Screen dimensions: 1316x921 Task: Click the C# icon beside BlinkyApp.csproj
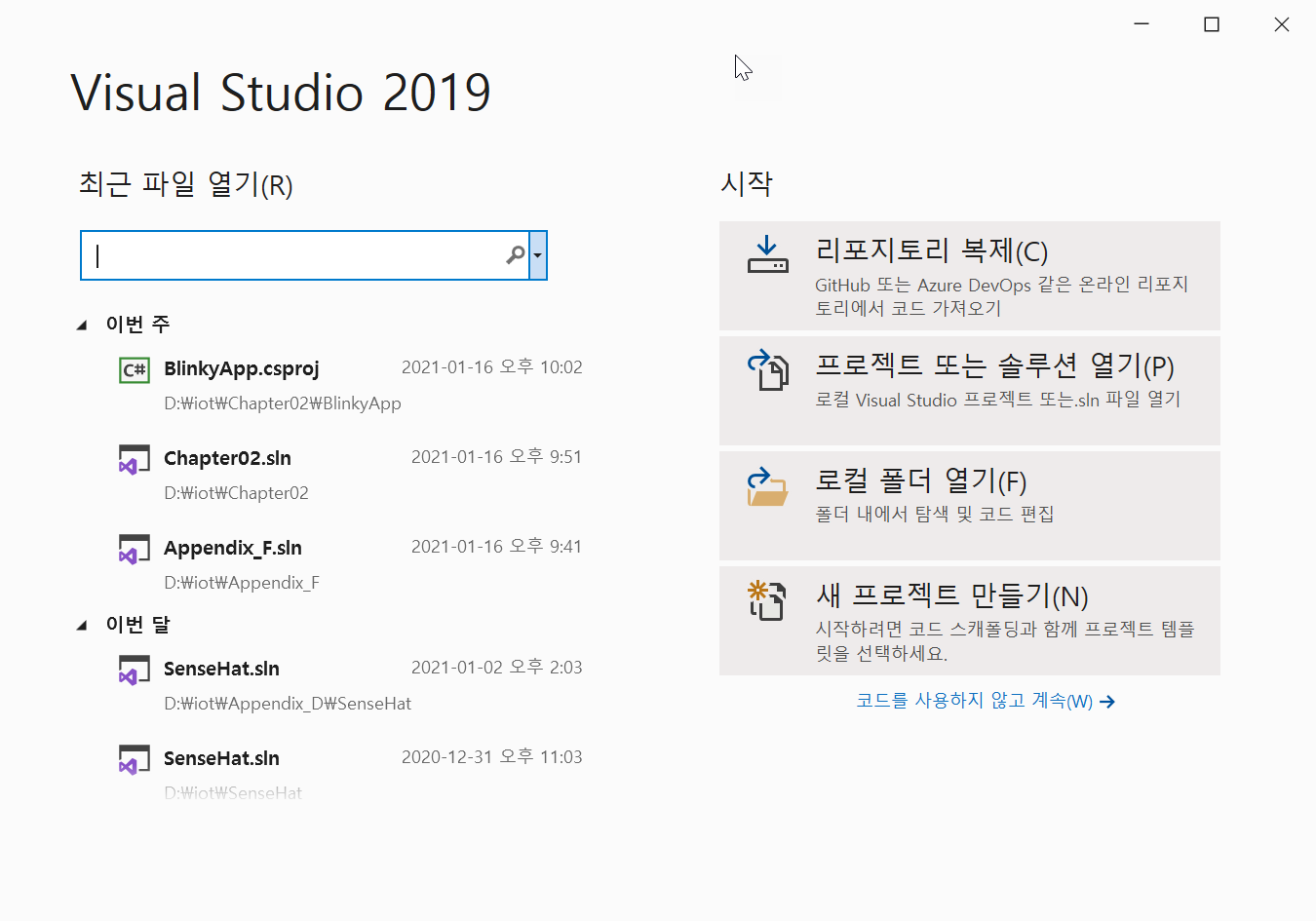[135, 369]
